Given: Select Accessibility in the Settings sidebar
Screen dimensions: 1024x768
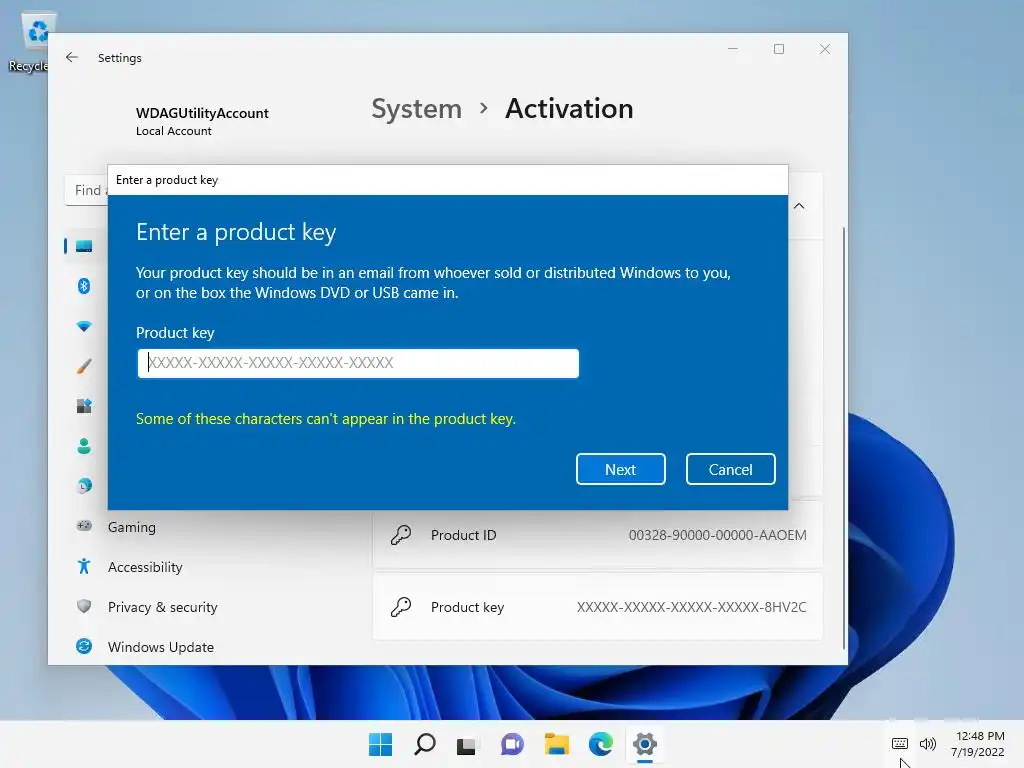Looking at the screenshot, I should (x=145, y=567).
